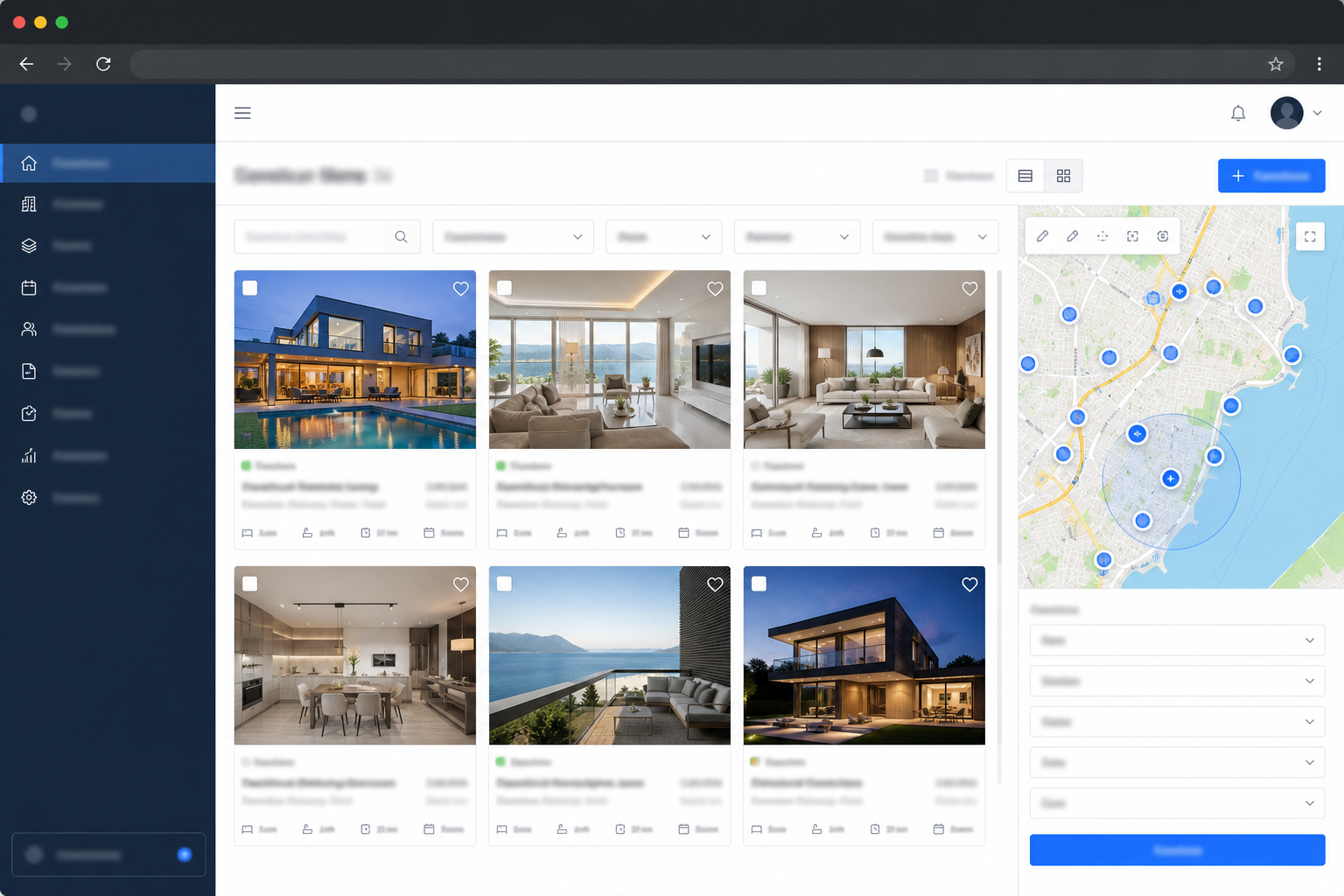Click the blue add button with the plus sign
The width and height of the screenshot is (1344, 896).
pyautogui.click(x=1271, y=176)
